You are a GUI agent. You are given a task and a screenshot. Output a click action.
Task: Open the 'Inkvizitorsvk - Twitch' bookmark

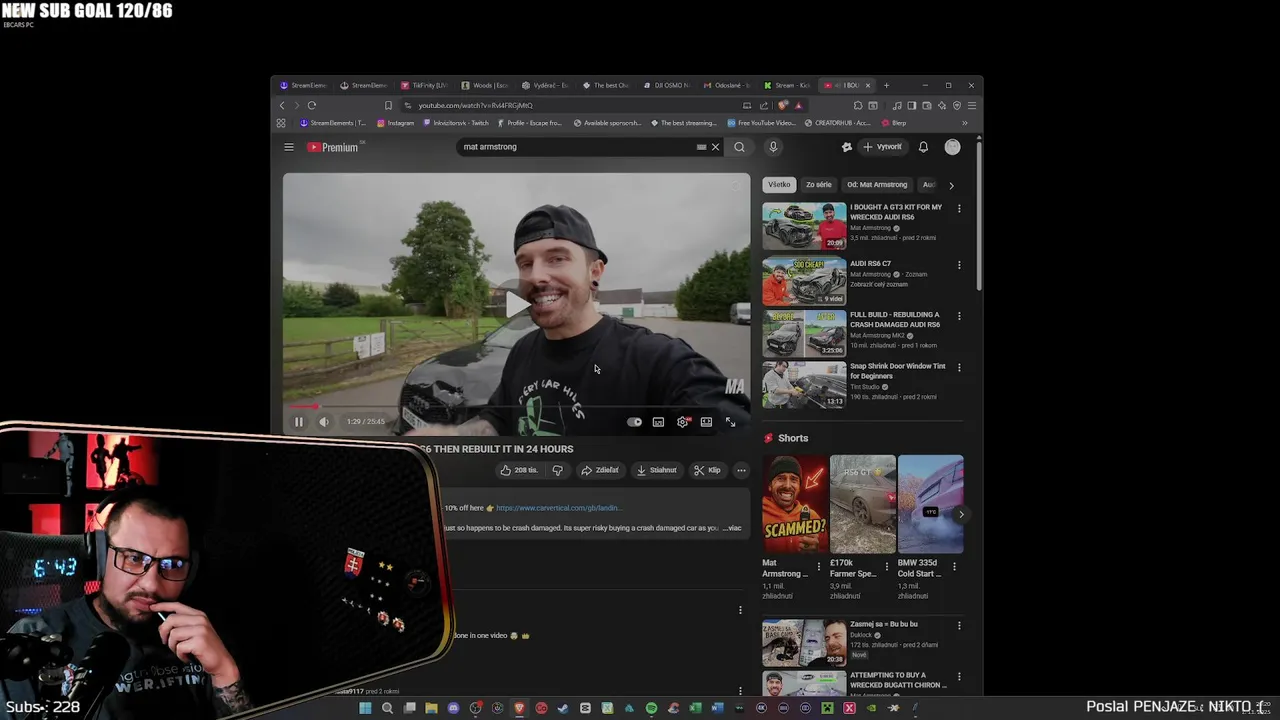[x=456, y=123]
